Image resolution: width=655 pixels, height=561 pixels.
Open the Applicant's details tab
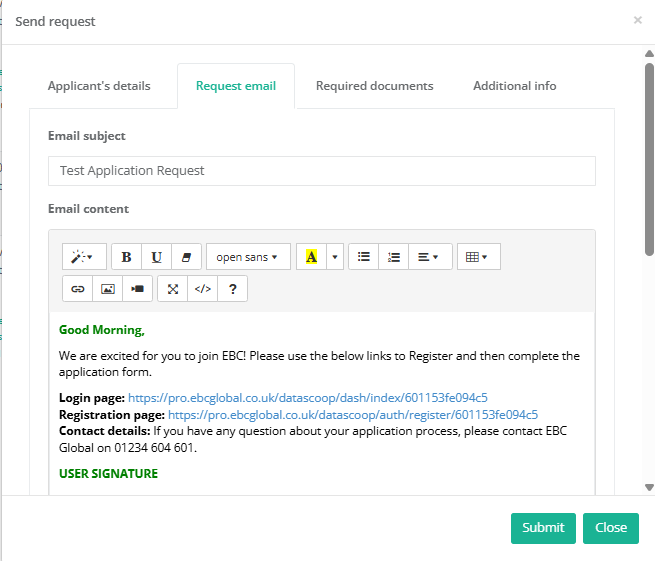tap(99, 86)
